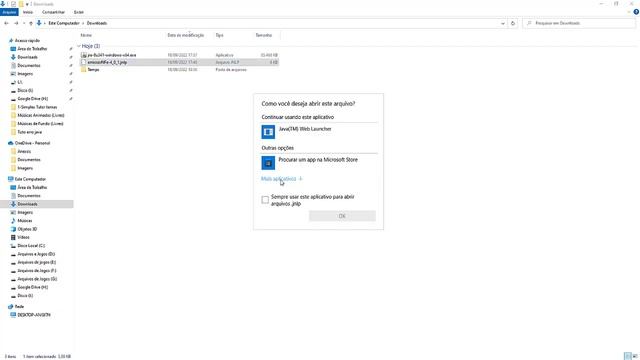
Task: Open 'Anexos' folder under OneDrive
Action: click(24, 151)
